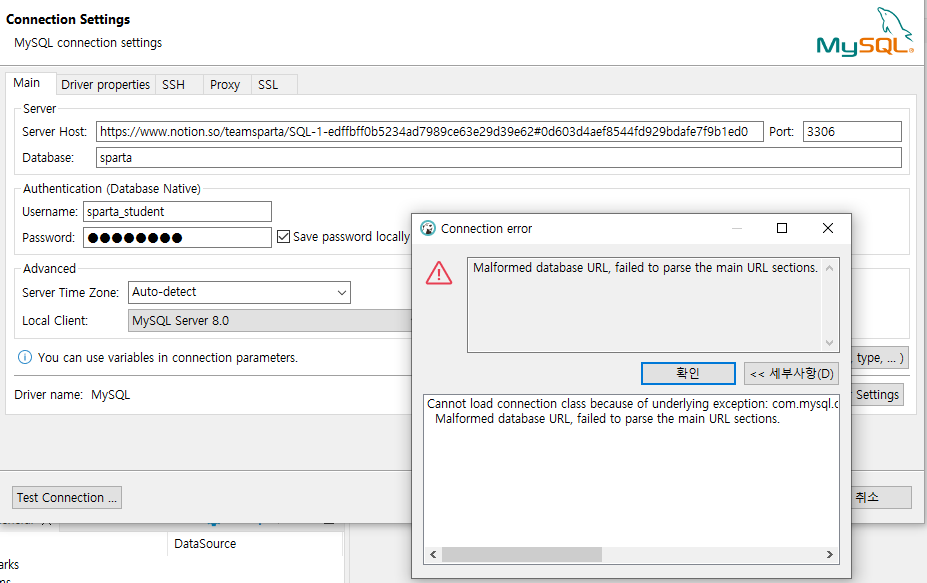The height and width of the screenshot is (583, 927).
Task: Click the DBeaver icon in error title bar
Action: (427, 228)
